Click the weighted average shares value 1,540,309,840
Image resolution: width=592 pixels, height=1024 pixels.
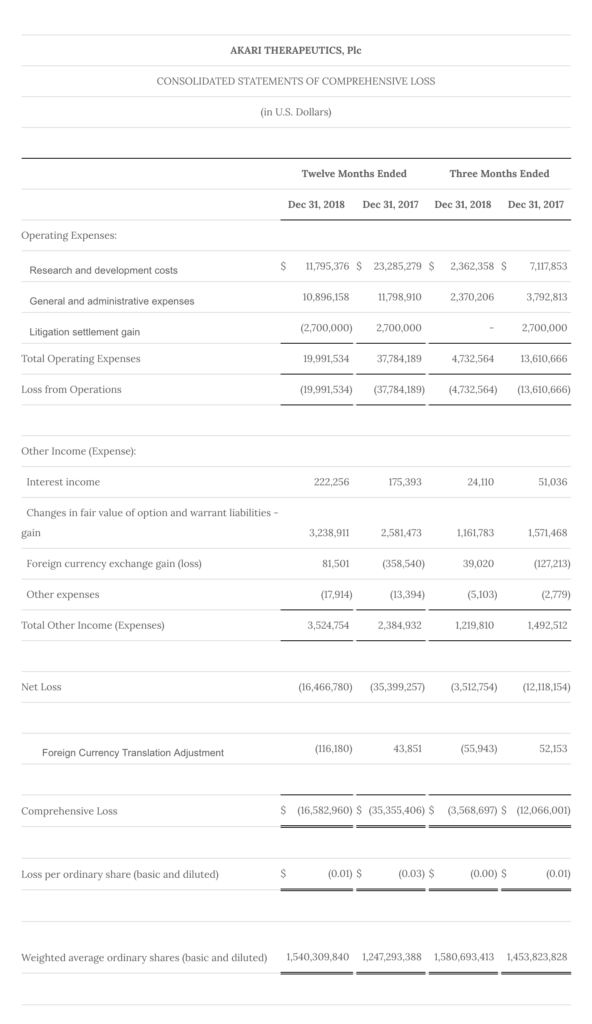click(318, 957)
